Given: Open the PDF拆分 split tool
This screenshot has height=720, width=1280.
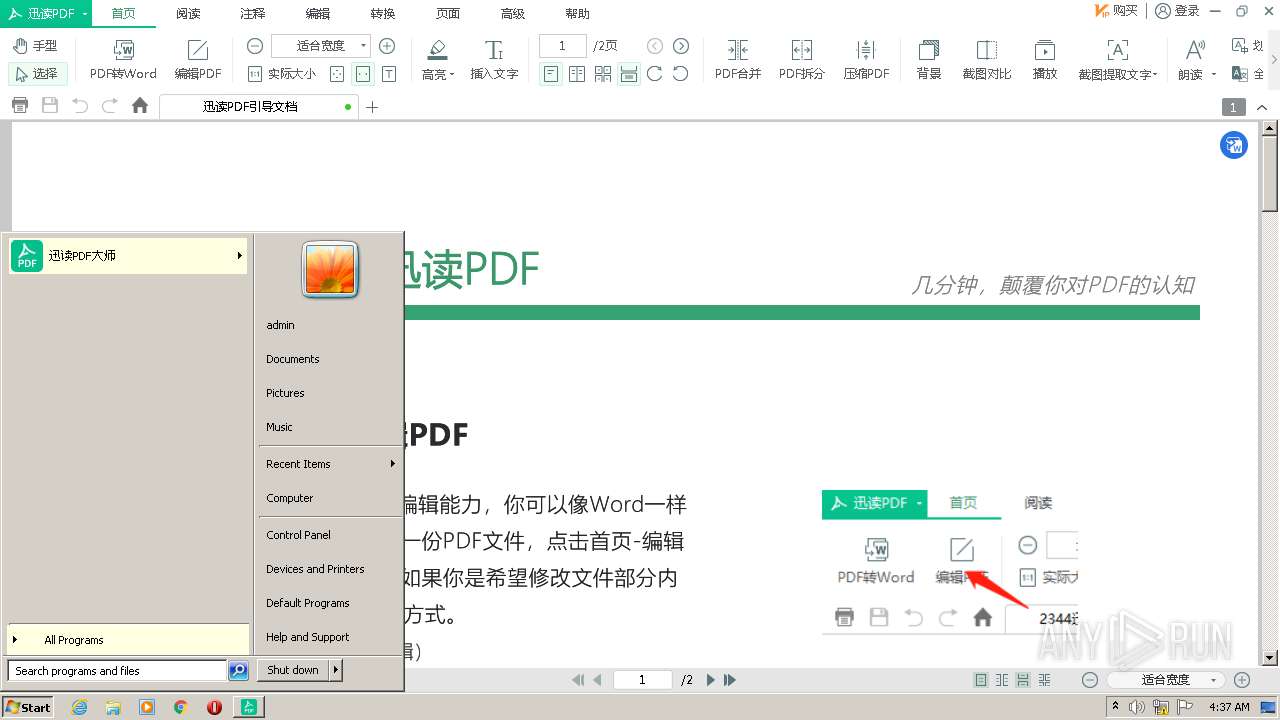Looking at the screenshot, I should tap(802, 60).
